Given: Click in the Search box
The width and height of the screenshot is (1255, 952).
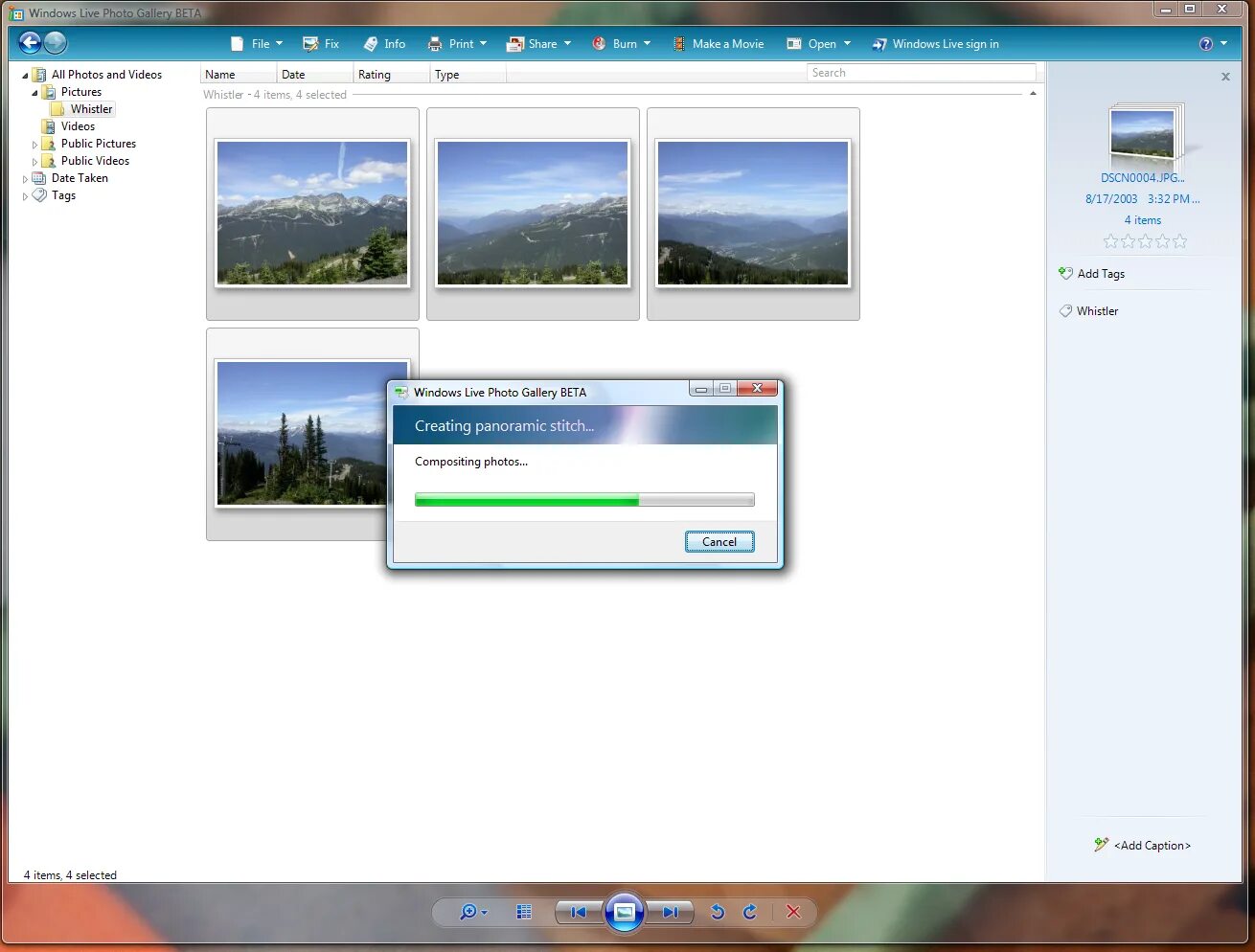Looking at the screenshot, I should (921, 73).
